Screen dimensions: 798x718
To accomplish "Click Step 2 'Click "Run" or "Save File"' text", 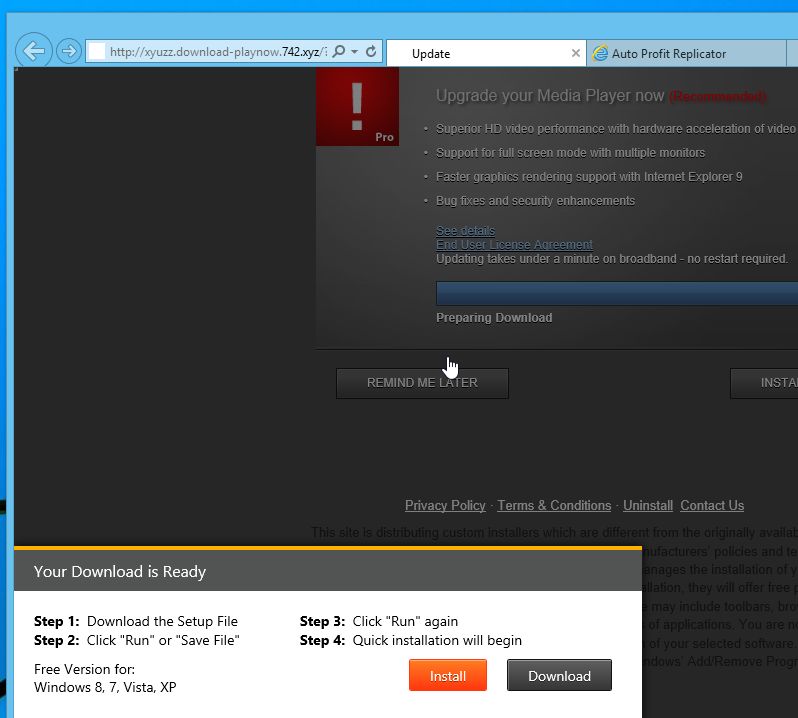I will click(136, 640).
